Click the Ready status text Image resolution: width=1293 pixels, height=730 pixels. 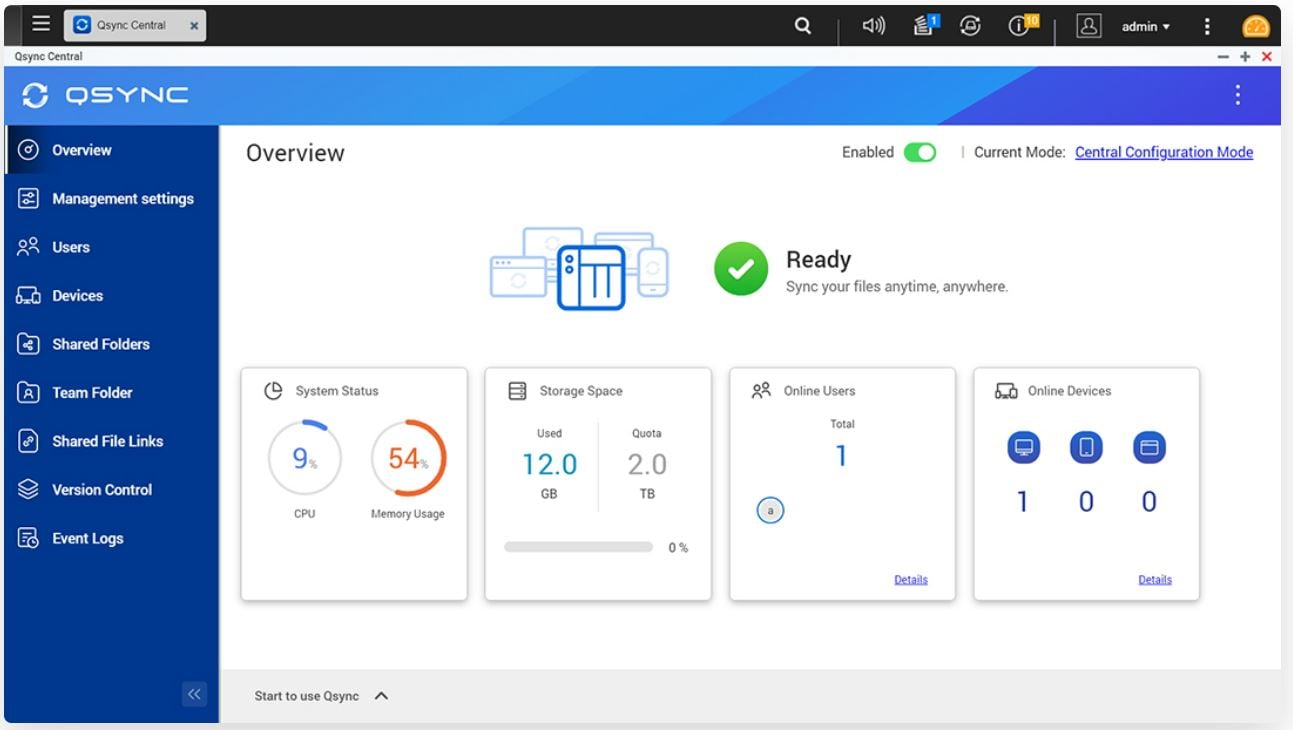pyautogui.click(x=818, y=260)
